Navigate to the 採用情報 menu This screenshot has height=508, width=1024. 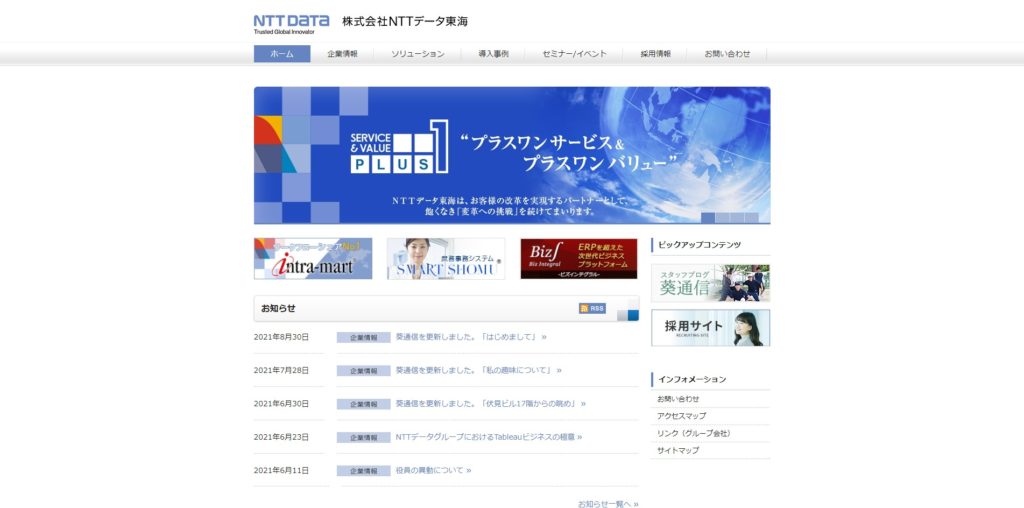pyautogui.click(x=655, y=54)
